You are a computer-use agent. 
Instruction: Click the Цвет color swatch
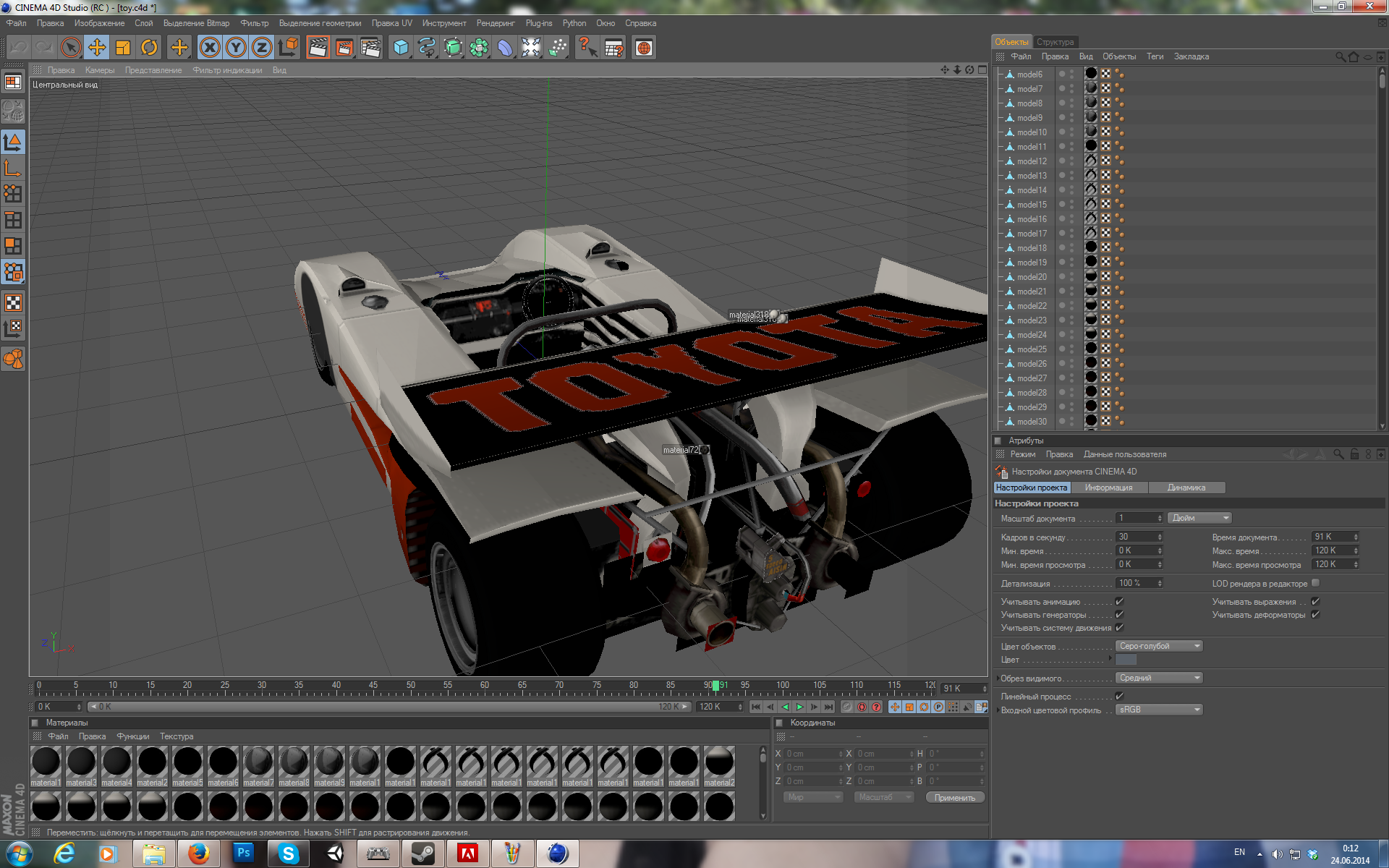pyautogui.click(x=1126, y=660)
